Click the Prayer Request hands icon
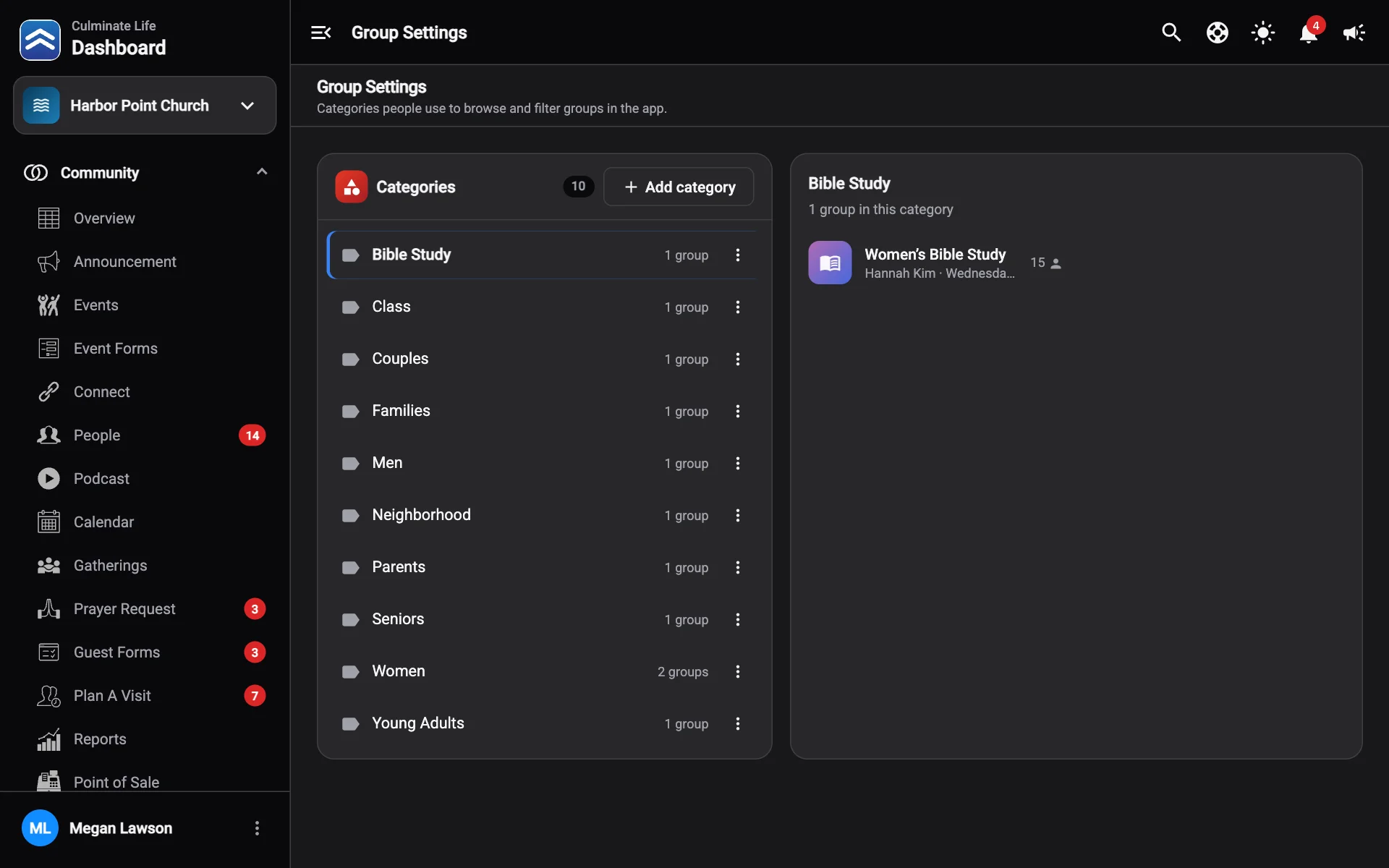The image size is (1389, 868). tap(48, 609)
